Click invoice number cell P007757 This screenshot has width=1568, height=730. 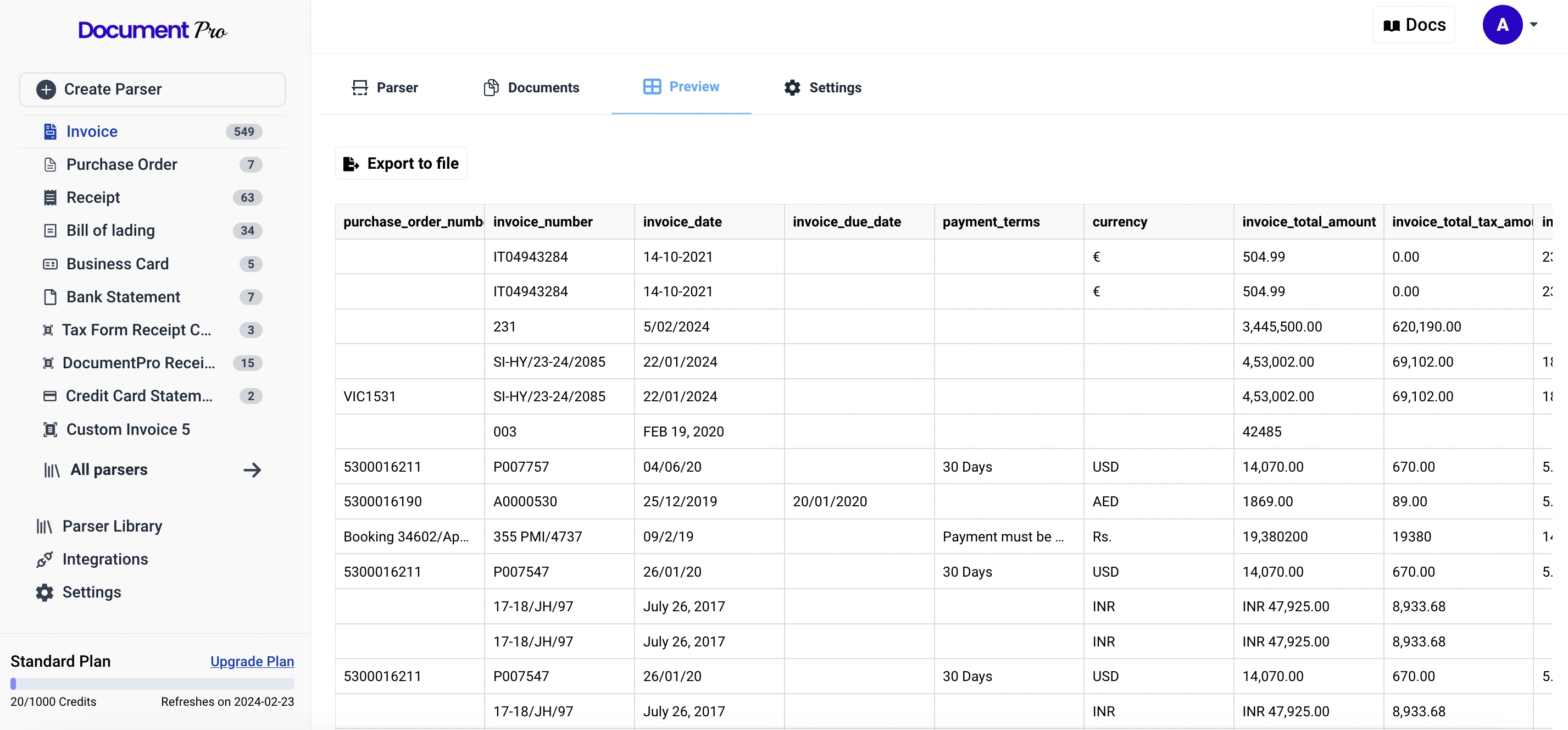click(x=559, y=467)
